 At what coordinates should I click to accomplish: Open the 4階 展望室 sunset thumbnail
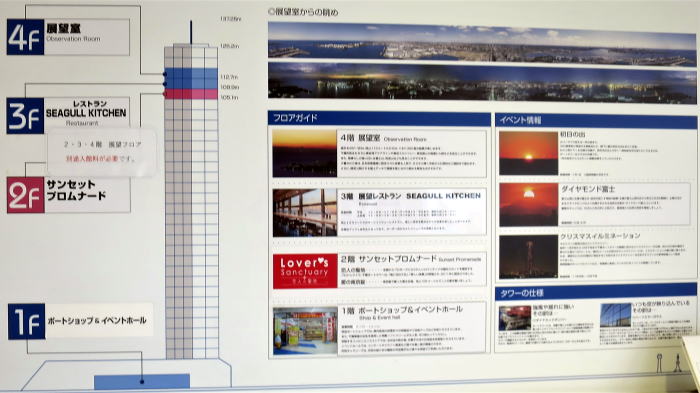click(x=305, y=153)
